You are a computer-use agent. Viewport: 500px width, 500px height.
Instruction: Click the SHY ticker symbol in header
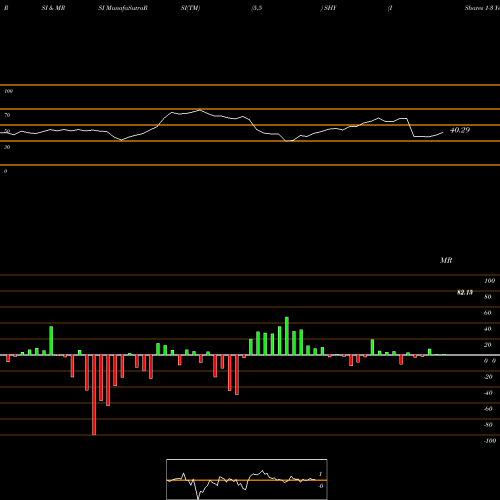point(330,8)
